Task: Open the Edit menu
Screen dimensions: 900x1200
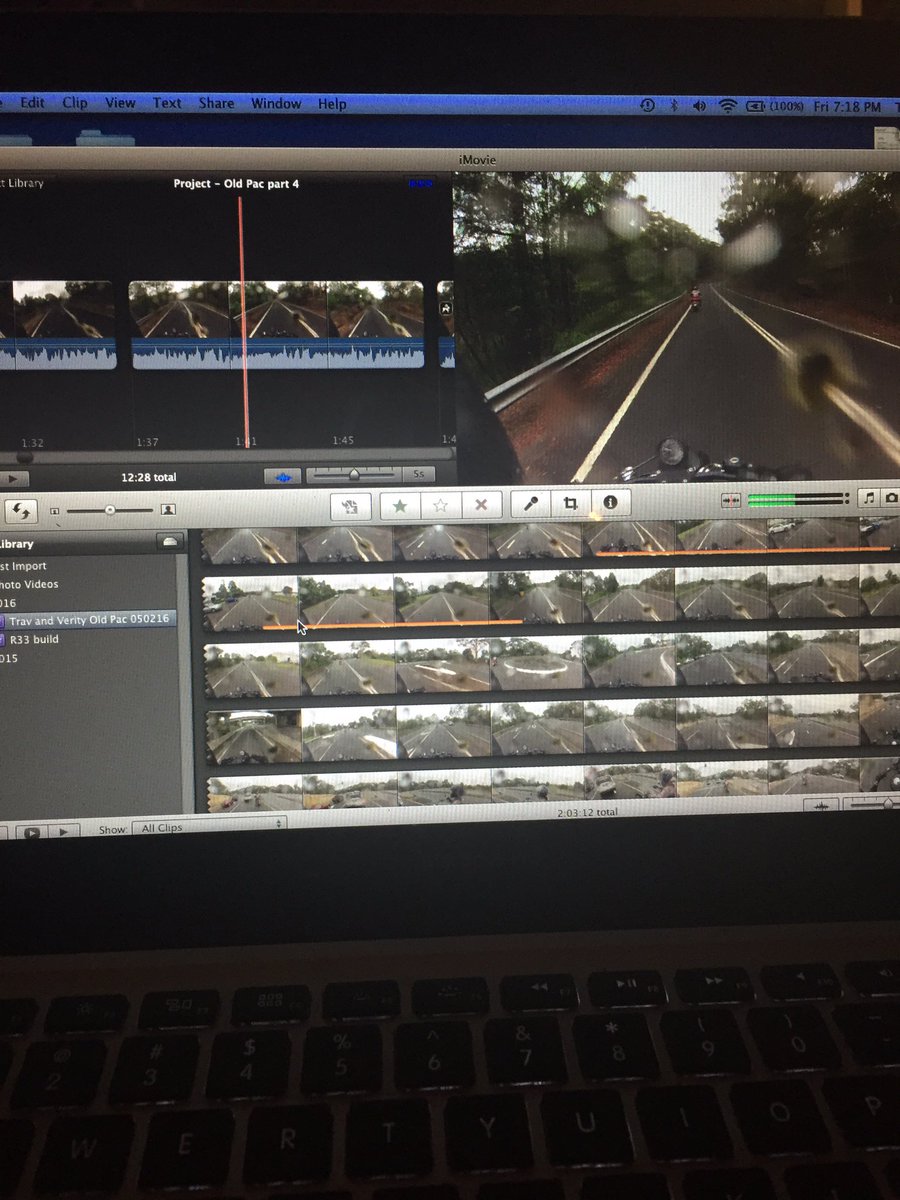Action: (x=33, y=103)
